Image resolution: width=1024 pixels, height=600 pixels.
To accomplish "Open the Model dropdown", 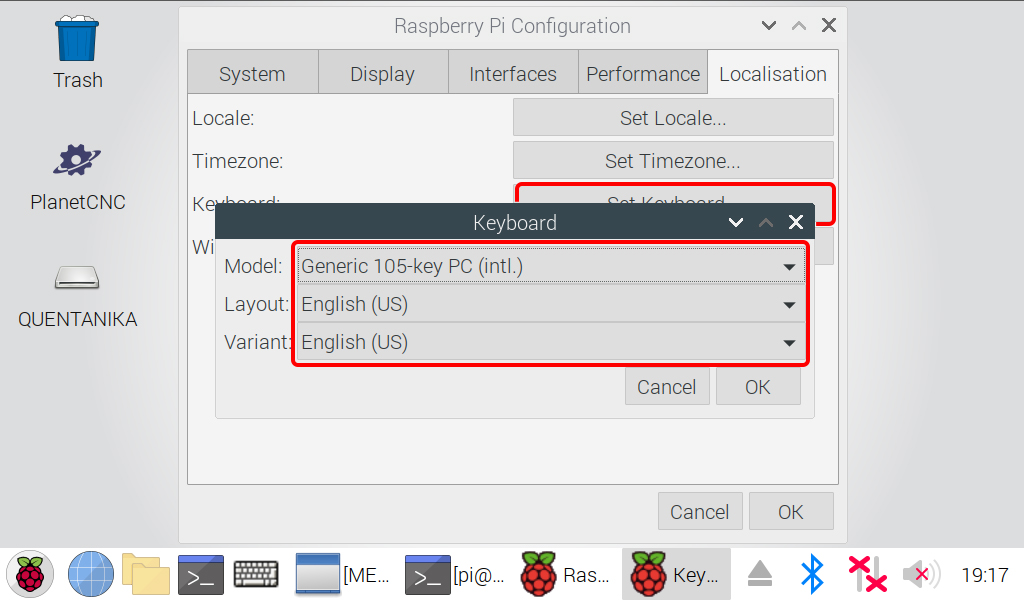I will click(551, 266).
